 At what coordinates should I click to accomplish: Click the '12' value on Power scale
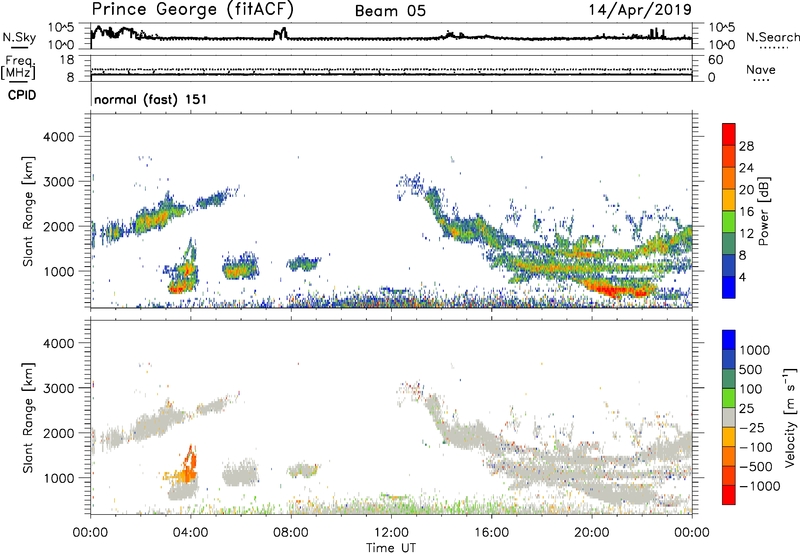tap(746, 234)
